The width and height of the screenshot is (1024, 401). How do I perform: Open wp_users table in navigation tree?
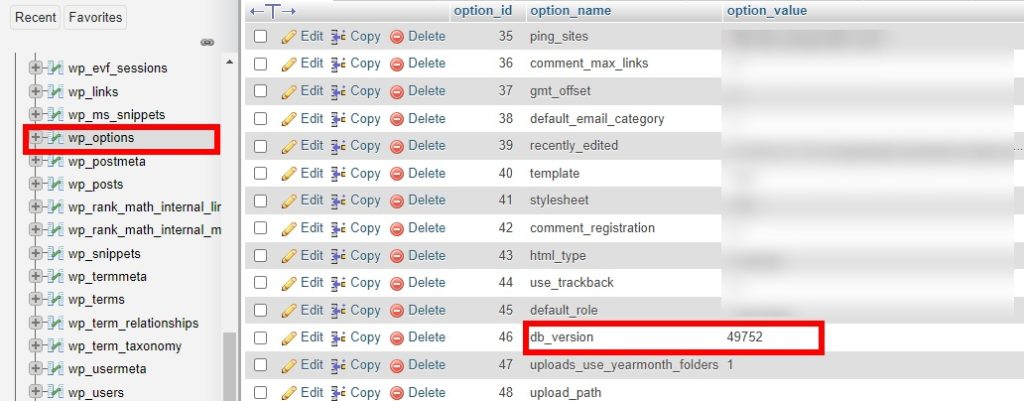pyautogui.click(x=96, y=393)
